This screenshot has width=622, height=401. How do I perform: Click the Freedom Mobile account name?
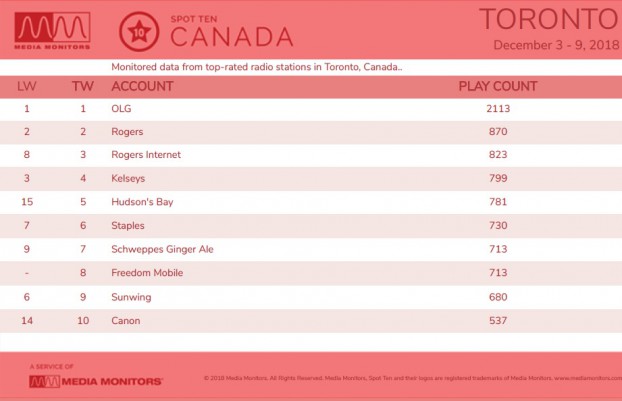147,273
